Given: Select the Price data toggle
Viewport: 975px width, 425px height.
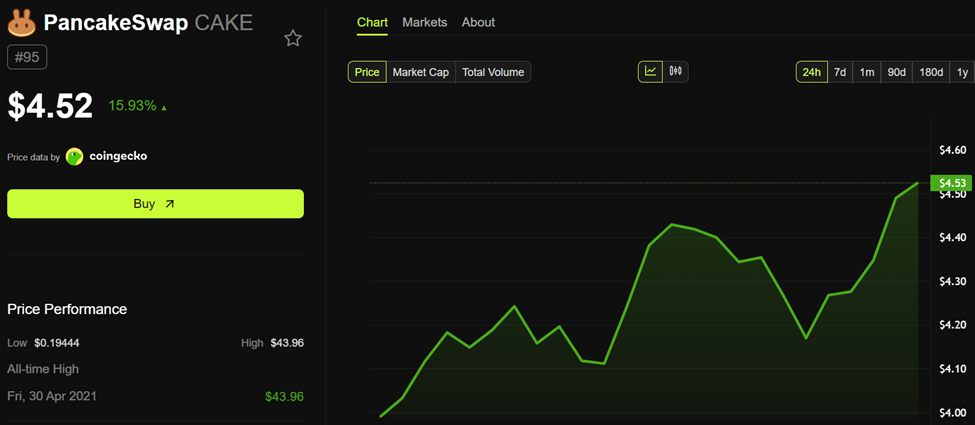Looking at the screenshot, I should (367, 72).
